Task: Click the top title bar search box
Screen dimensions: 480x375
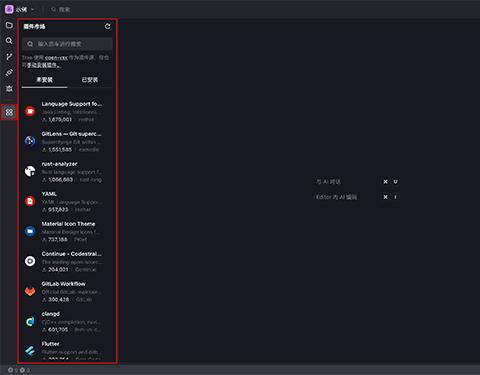Action: click(x=61, y=9)
